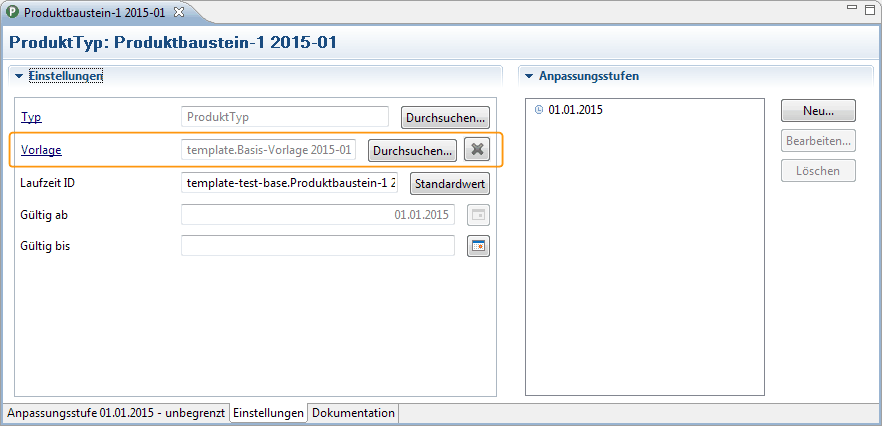Viewport: 884px width, 428px height.
Task: Click Durchsuchen button next to Typ
Action: coord(445,117)
